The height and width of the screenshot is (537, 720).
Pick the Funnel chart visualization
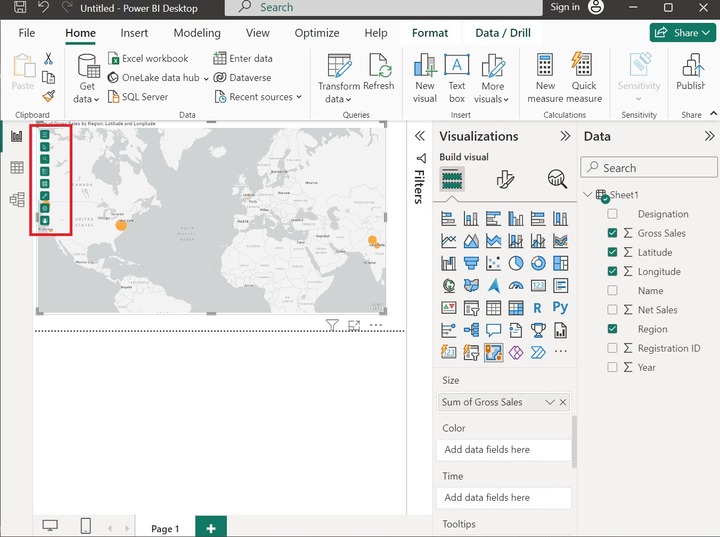(x=471, y=263)
